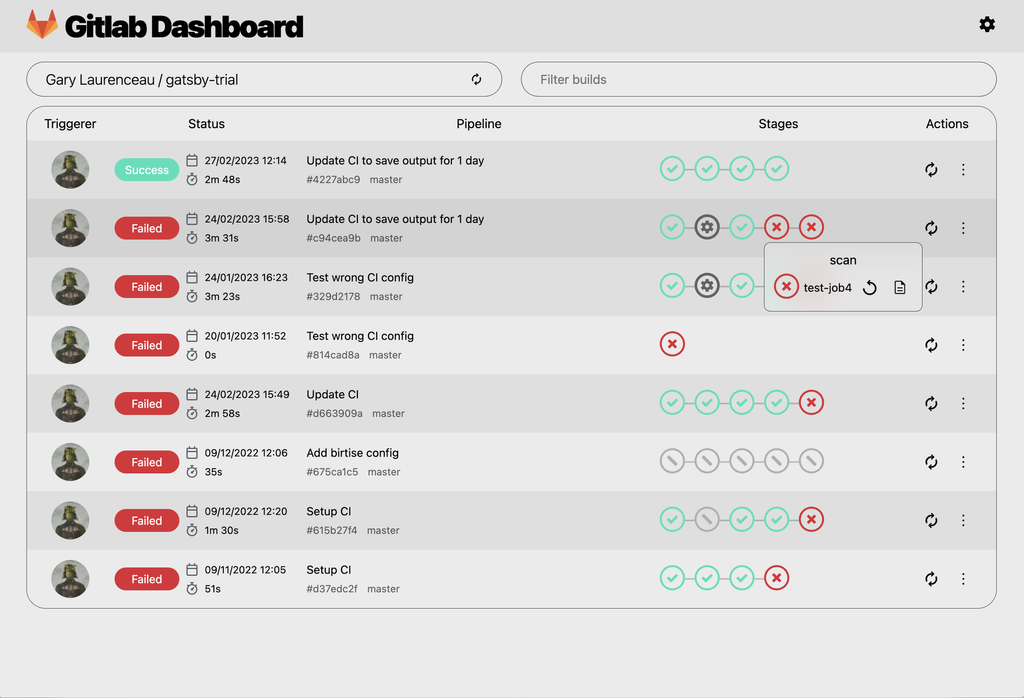The height and width of the screenshot is (698, 1024).
Task: Click the Stages column header
Action: (x=778, y=123)
